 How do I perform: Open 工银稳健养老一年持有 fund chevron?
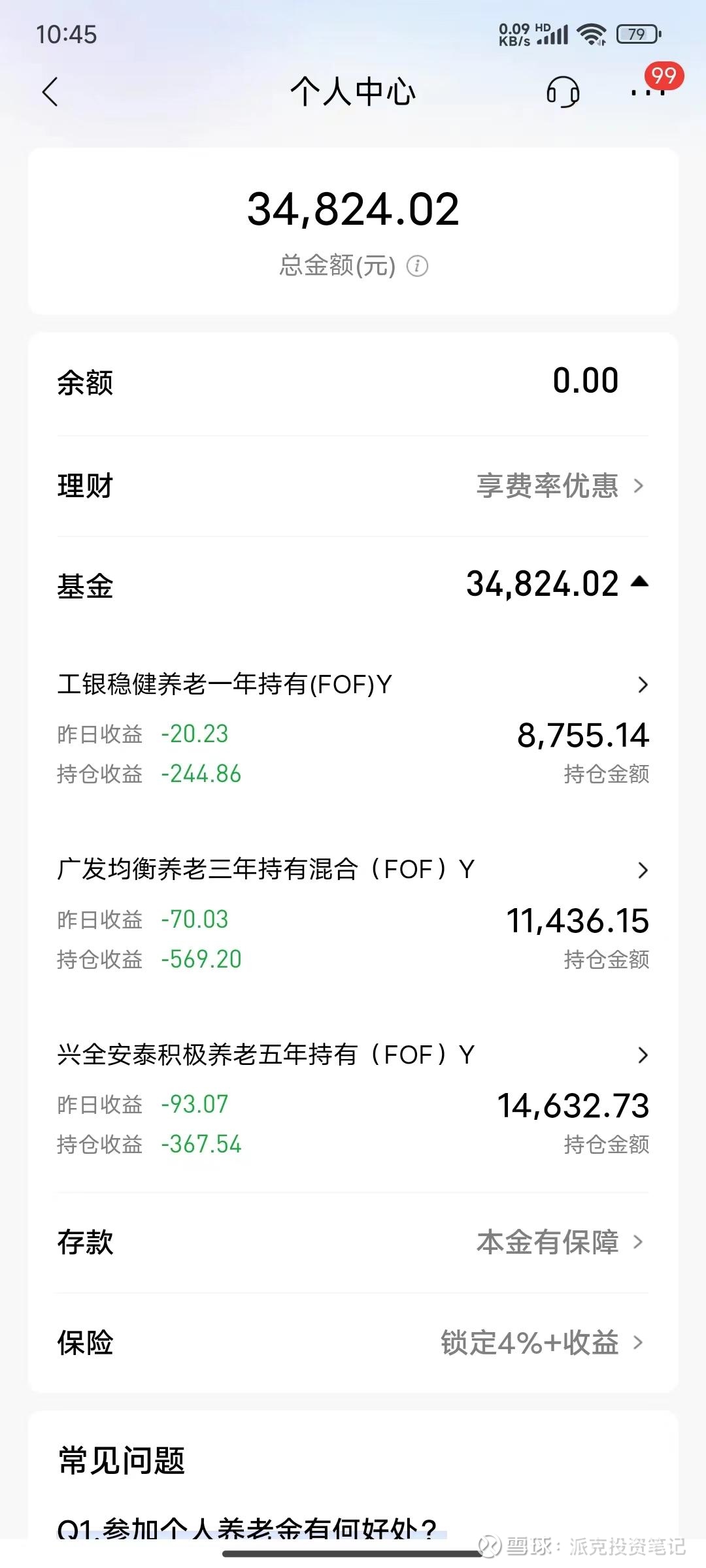[x=643, y=685]
